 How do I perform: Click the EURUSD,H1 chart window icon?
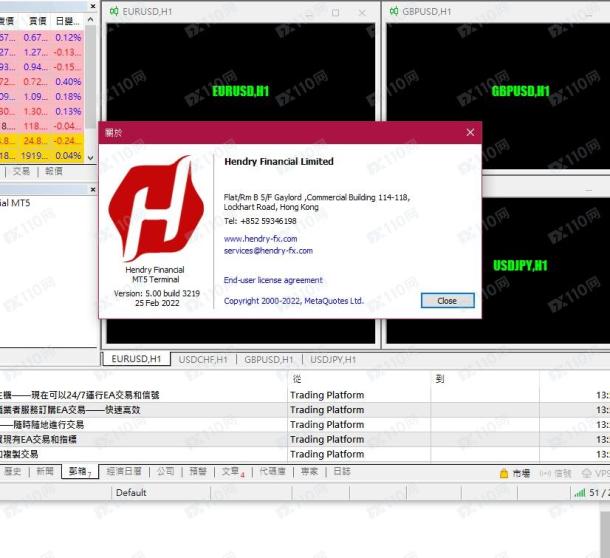click(114, 11)
